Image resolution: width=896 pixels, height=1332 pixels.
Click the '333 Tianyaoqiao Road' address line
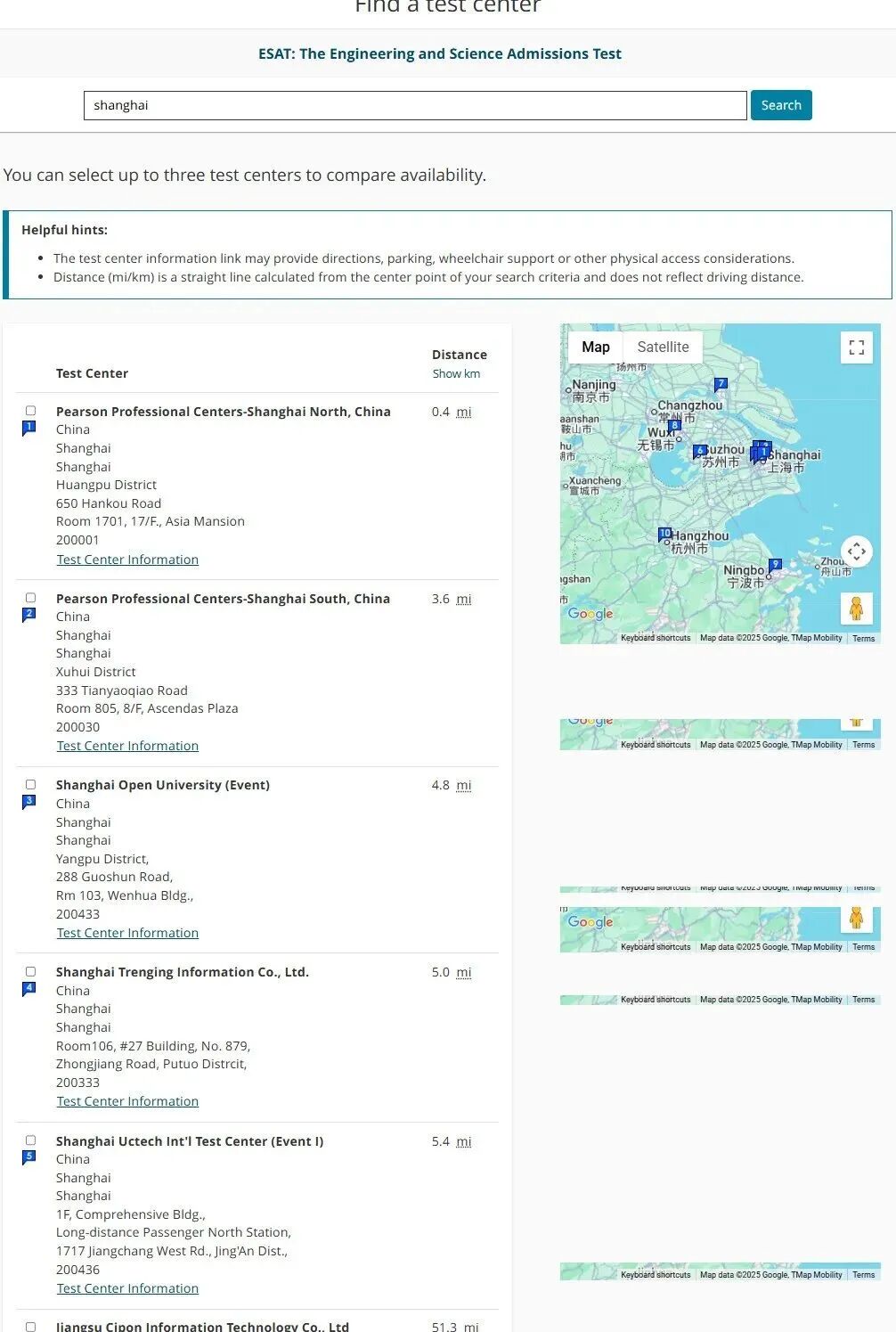[x=122, y=691]
